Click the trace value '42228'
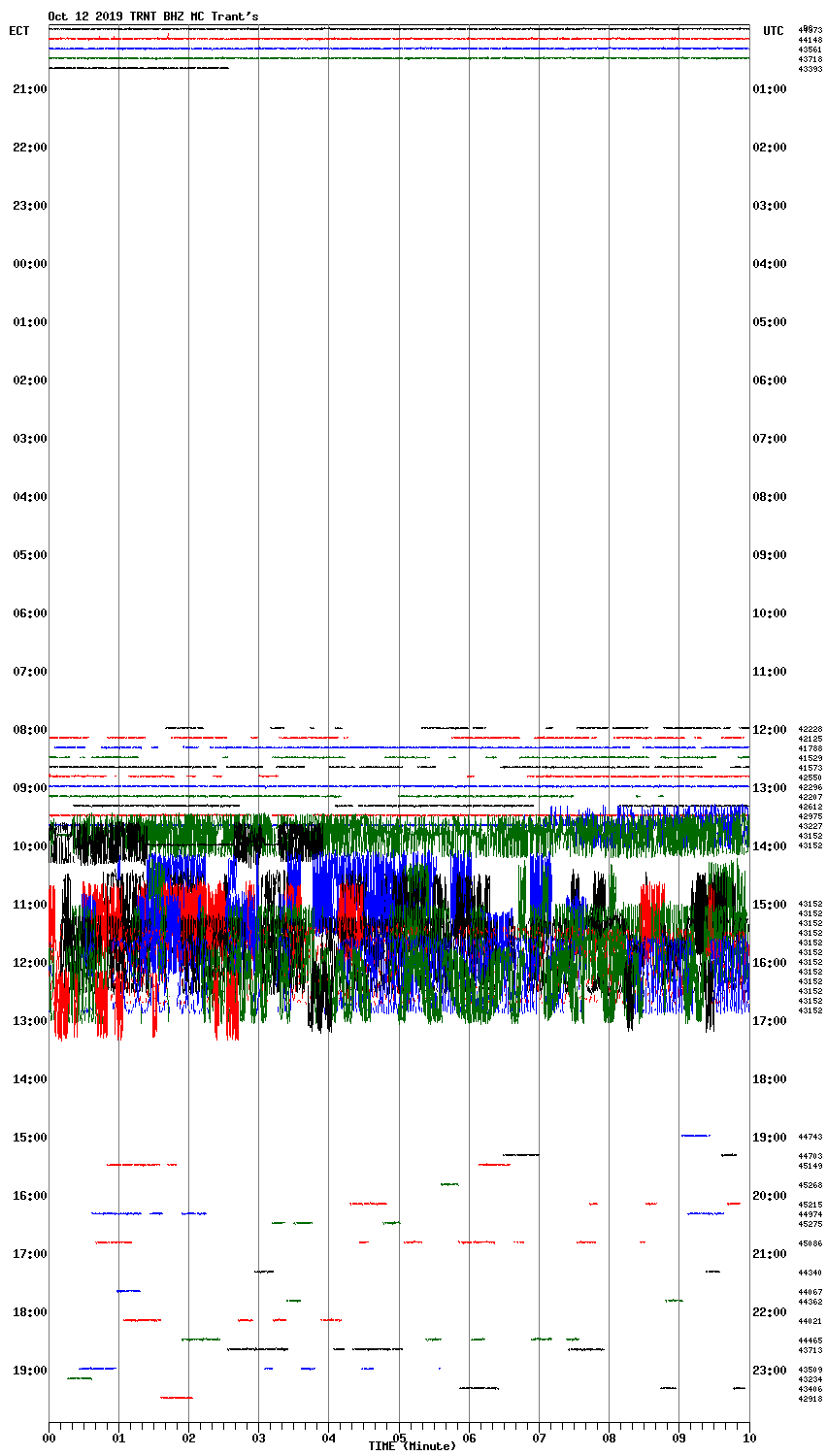This screenshot has height=1456, width=827. point(810,729)
